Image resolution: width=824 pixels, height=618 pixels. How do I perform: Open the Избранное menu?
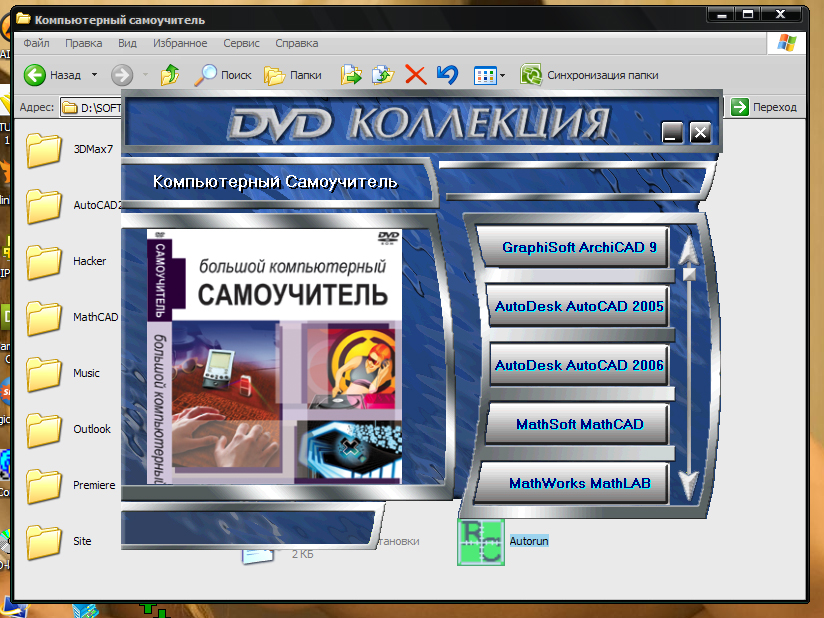click(x=180, y=43)
